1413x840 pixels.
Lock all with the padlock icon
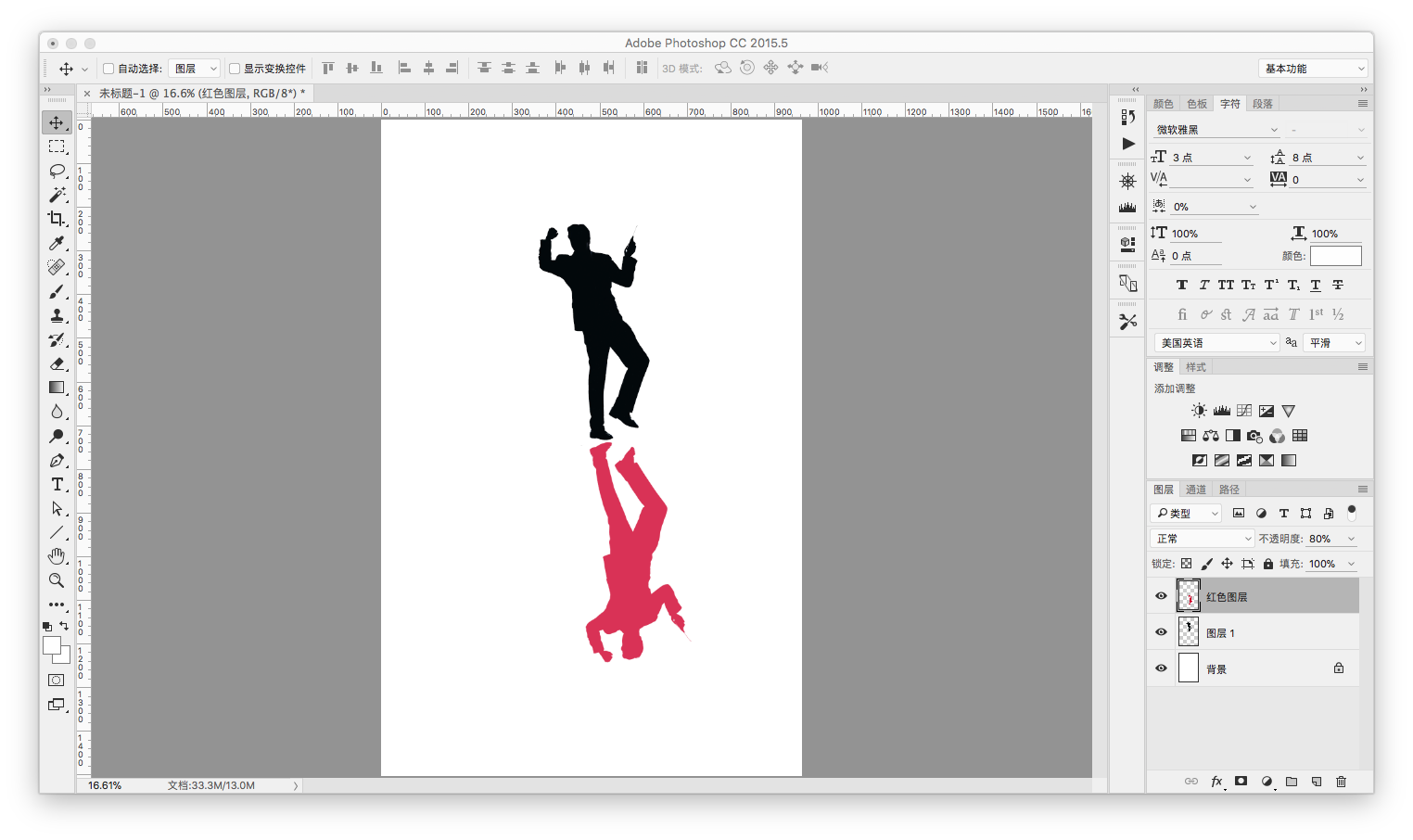(1268, 564)
